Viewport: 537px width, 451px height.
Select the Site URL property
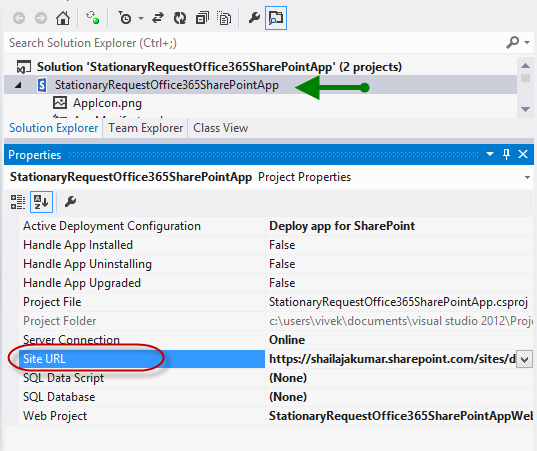[142, 359]
